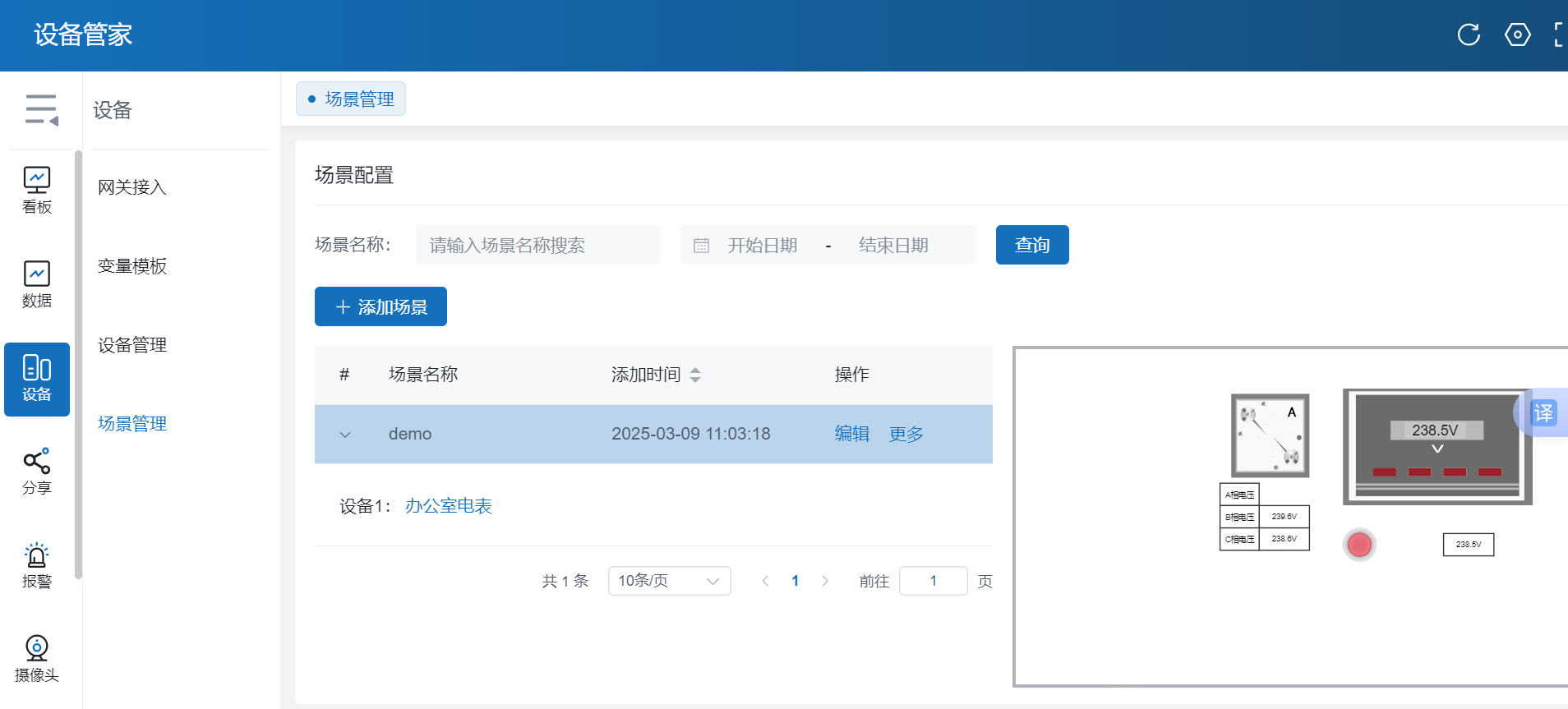Sort the table by 添加时间
Viewport: 1568px width, 709px height.
[695, 375]
